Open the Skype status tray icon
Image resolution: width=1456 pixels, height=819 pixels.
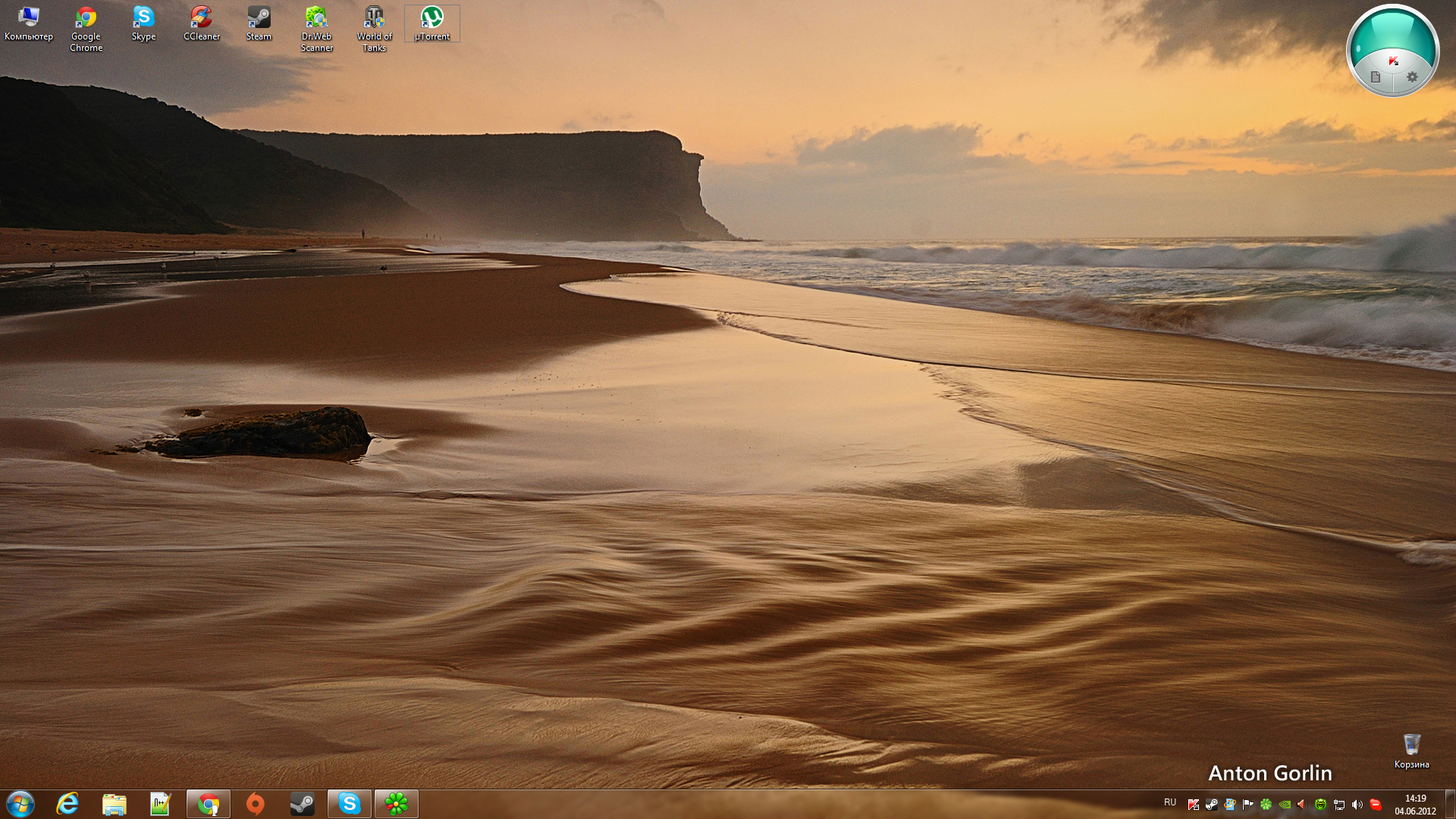[x=1376, y=805]
